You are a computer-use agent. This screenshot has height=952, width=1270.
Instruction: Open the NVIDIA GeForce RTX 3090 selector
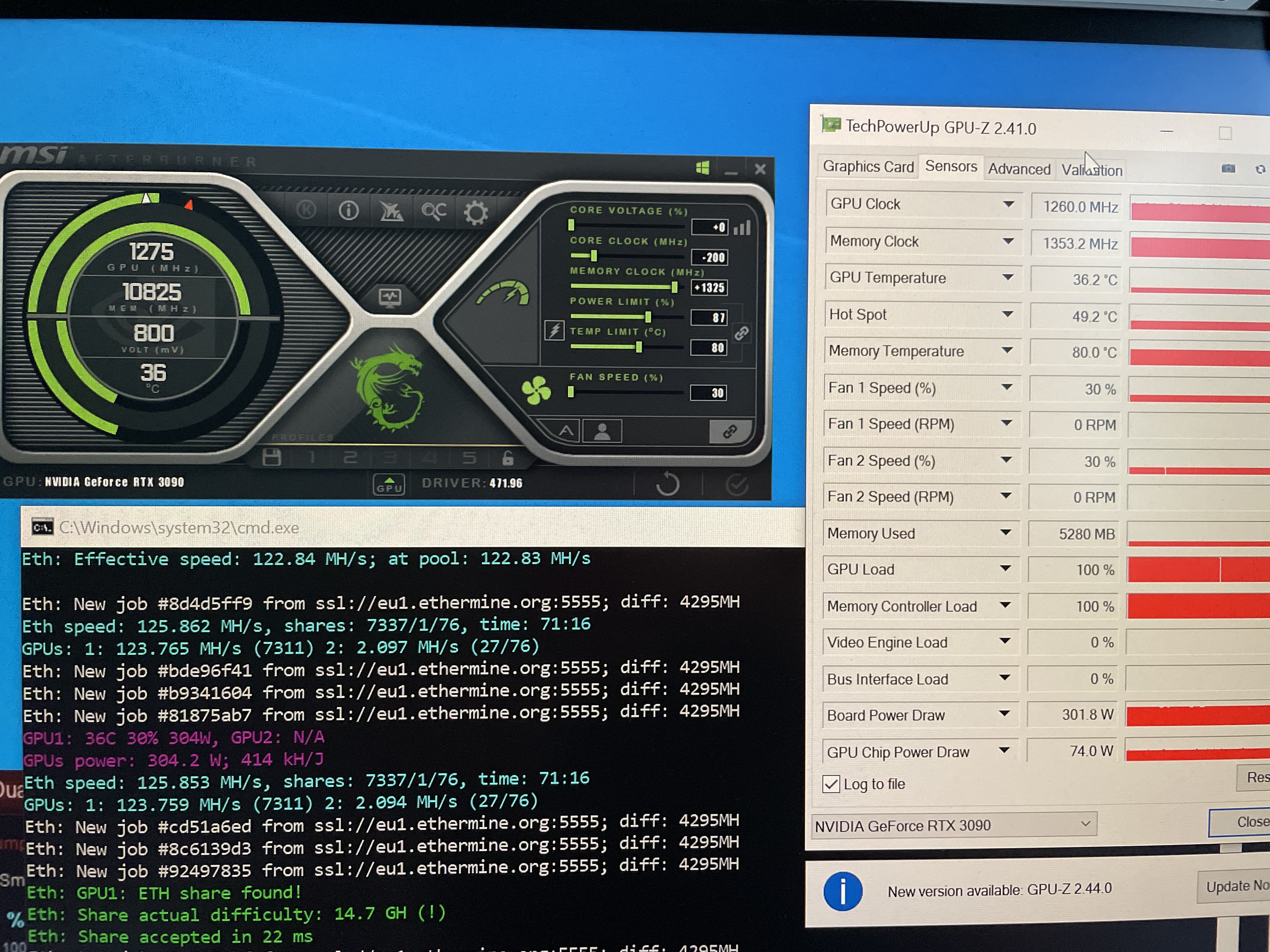tap(953, 825)
